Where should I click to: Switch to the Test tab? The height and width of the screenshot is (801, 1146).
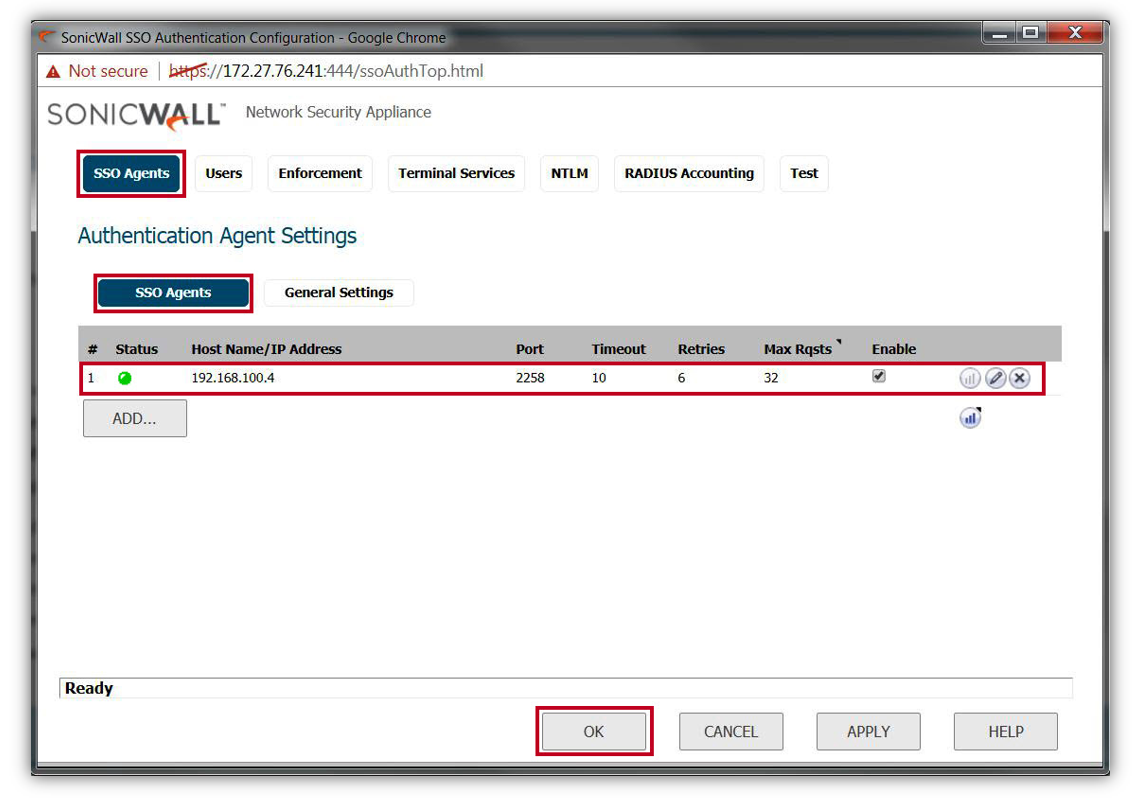[804, 173]
